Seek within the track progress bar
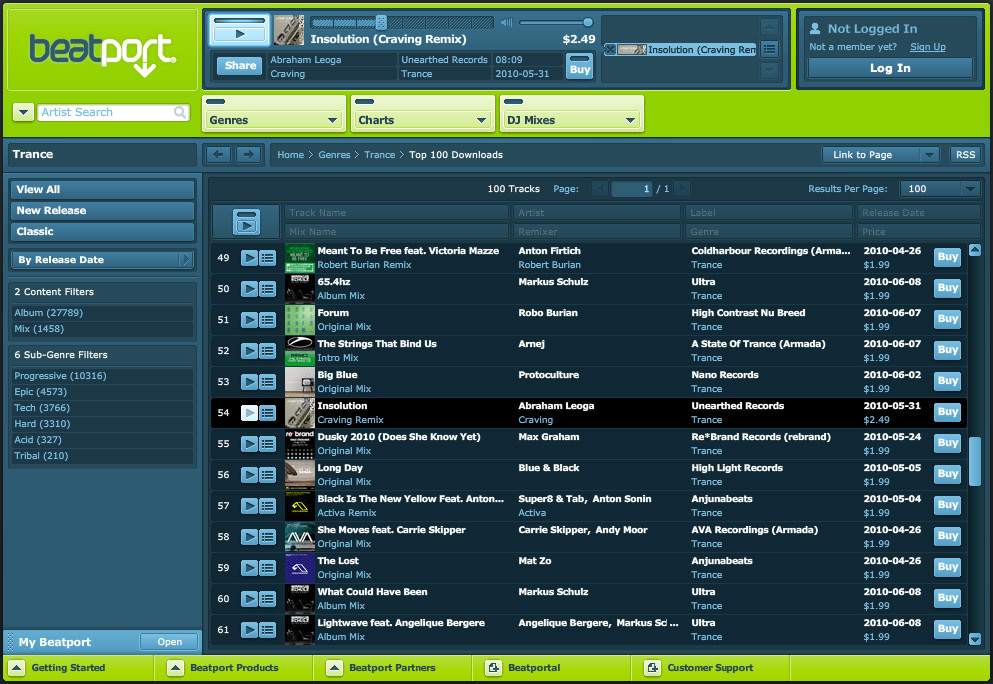 [402, 23]
